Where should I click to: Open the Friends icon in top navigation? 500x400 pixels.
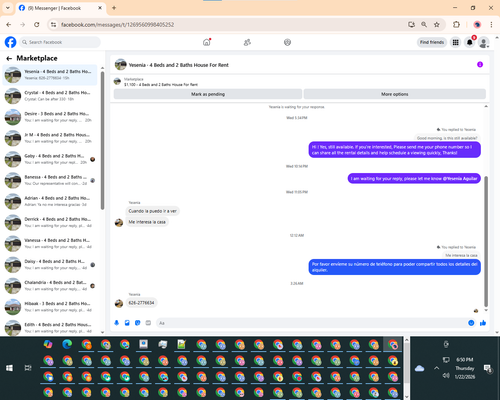coord(247,42)
